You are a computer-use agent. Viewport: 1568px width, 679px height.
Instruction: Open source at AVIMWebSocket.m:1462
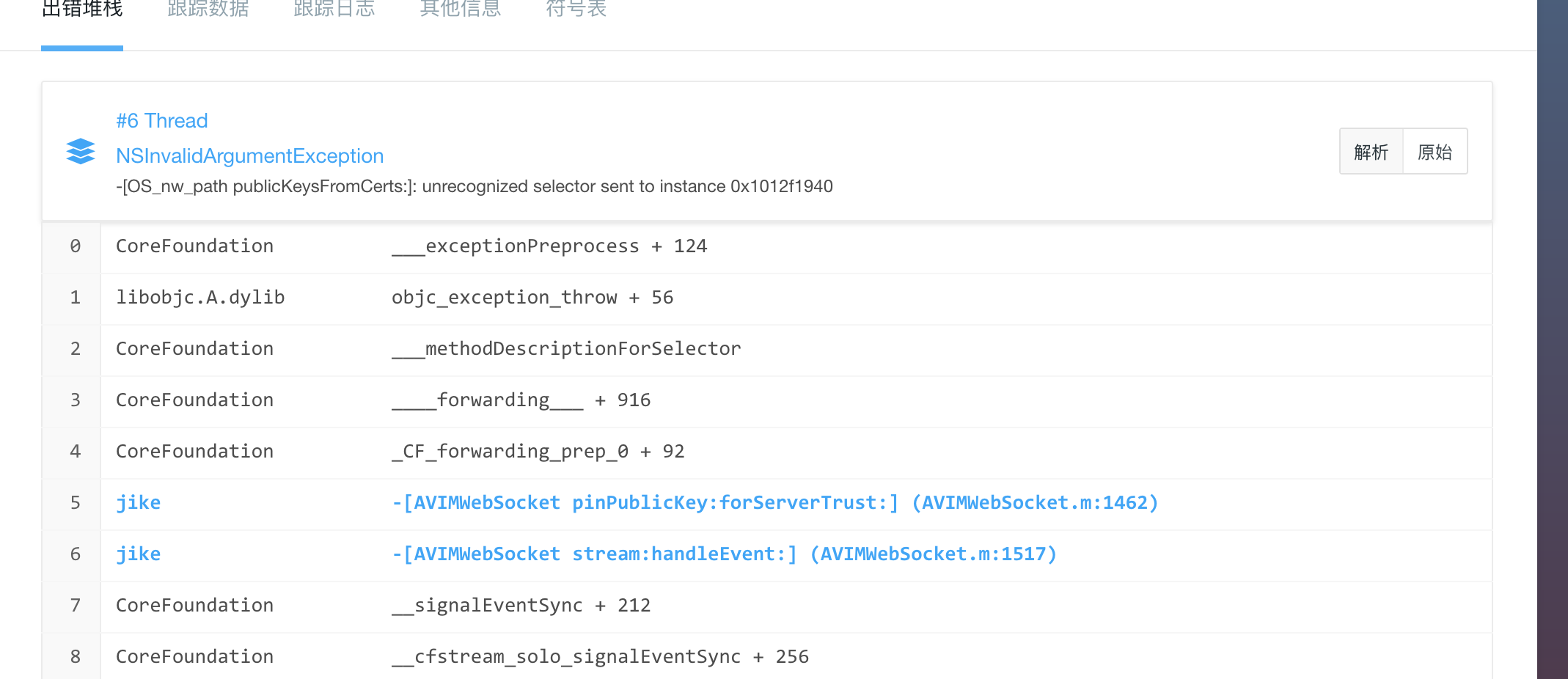pyautogui.click(x=774, y=502)
